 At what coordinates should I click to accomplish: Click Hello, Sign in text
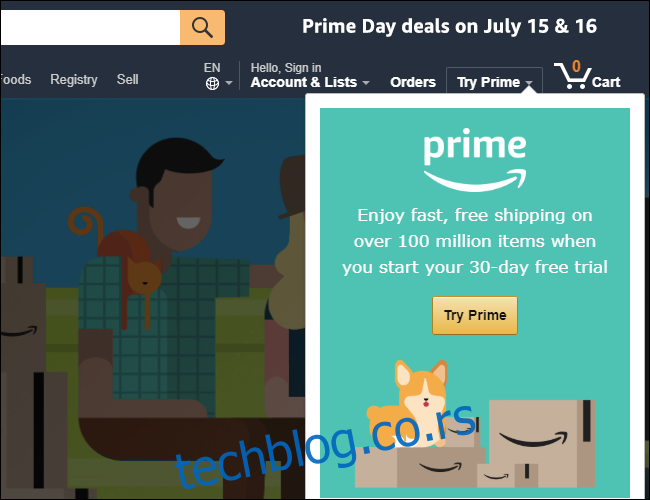tap(286, 68)
